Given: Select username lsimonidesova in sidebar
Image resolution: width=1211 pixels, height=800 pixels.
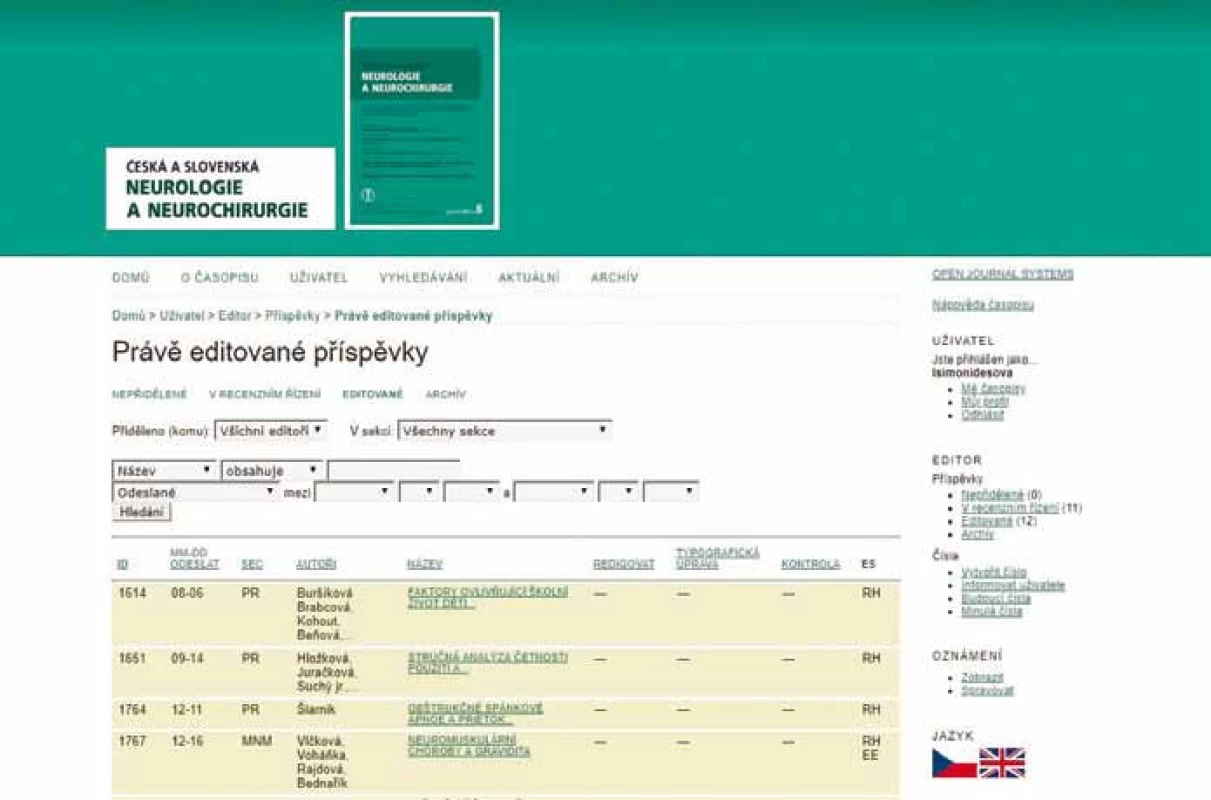Looking at the screenshot, I should pyautogui.click(x=972, y=373).
